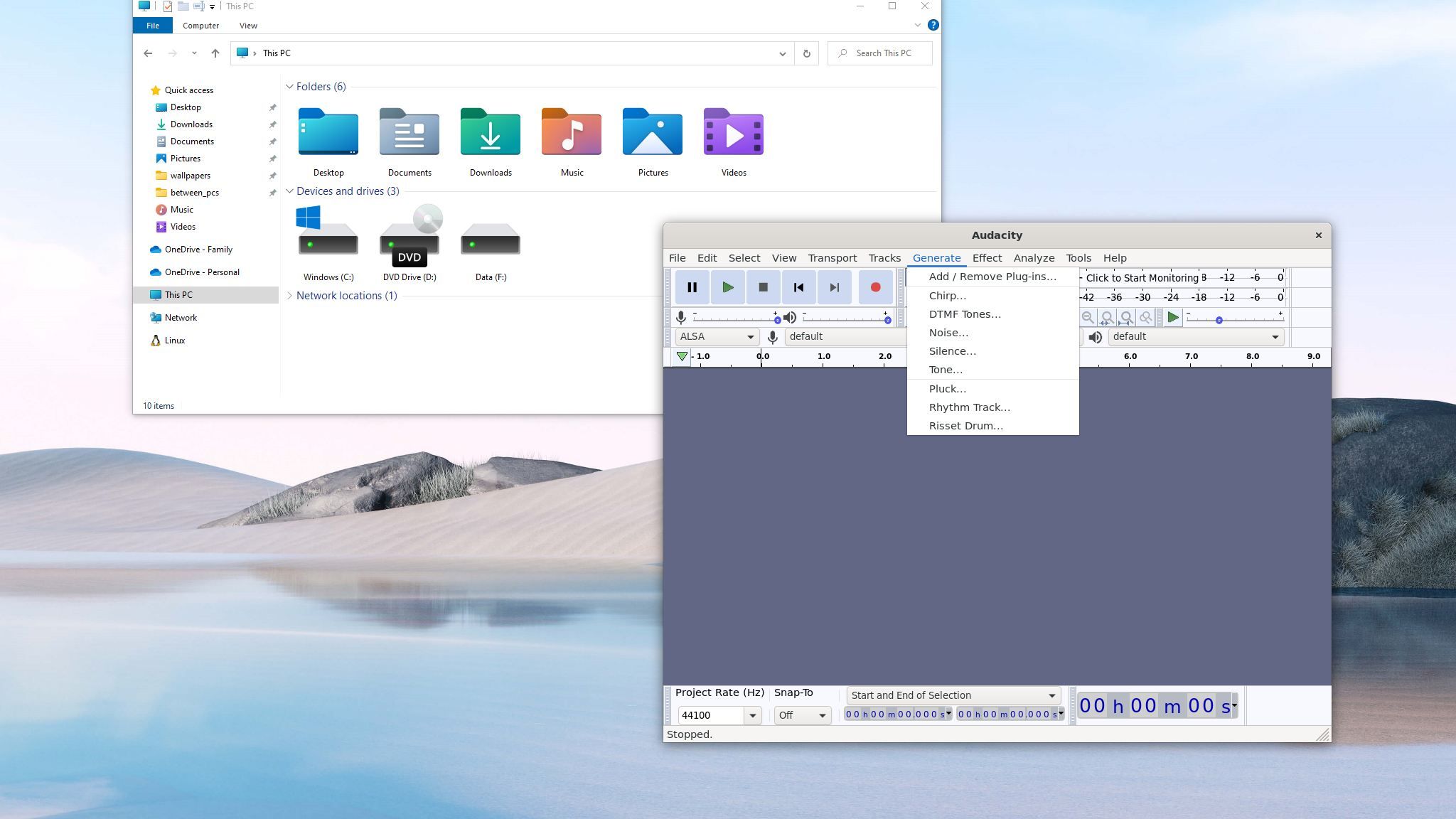Choose Chirp... from the Generate menu
The width and height of the screenshot is (1456, 819).
(993, 296)
